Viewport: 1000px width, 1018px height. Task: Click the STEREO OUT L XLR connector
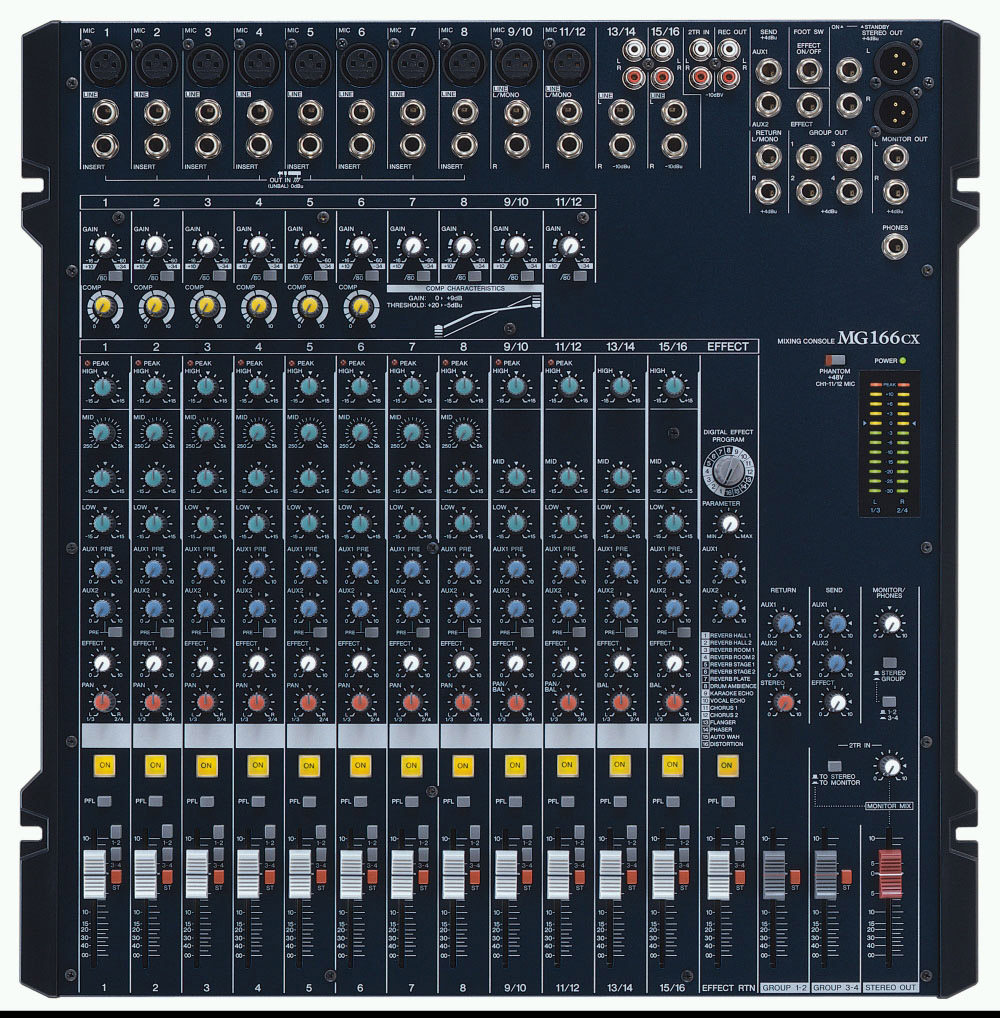pos(895,63)
